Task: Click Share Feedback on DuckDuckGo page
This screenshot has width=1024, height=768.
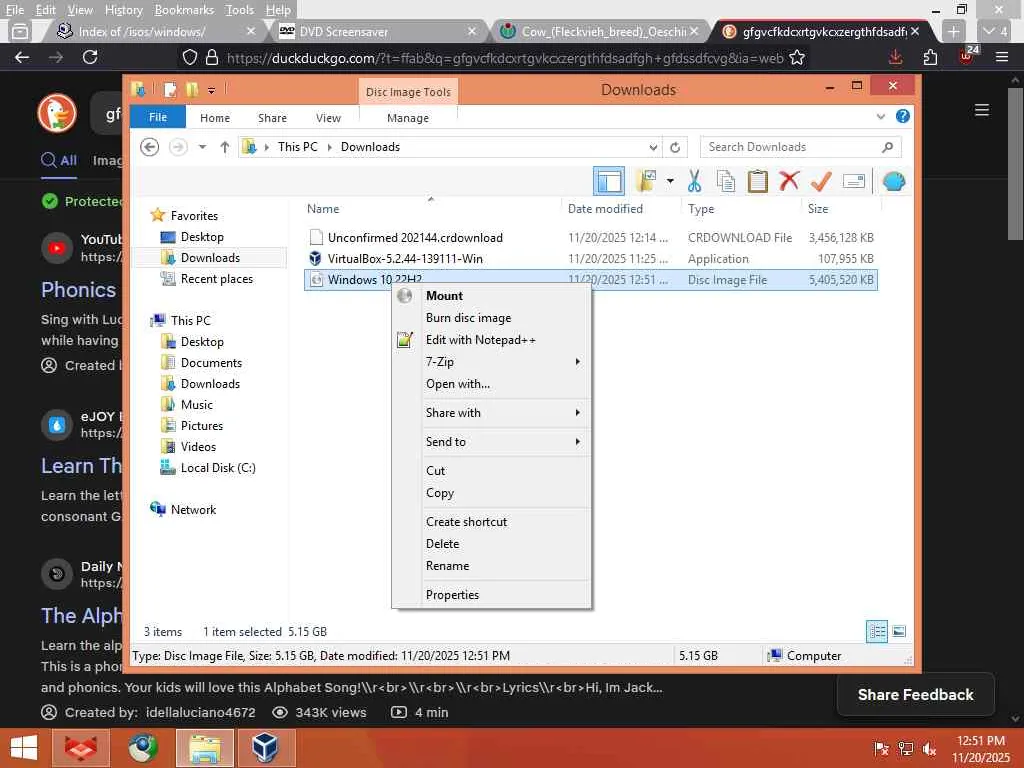Action: click(x=916, y=695)
